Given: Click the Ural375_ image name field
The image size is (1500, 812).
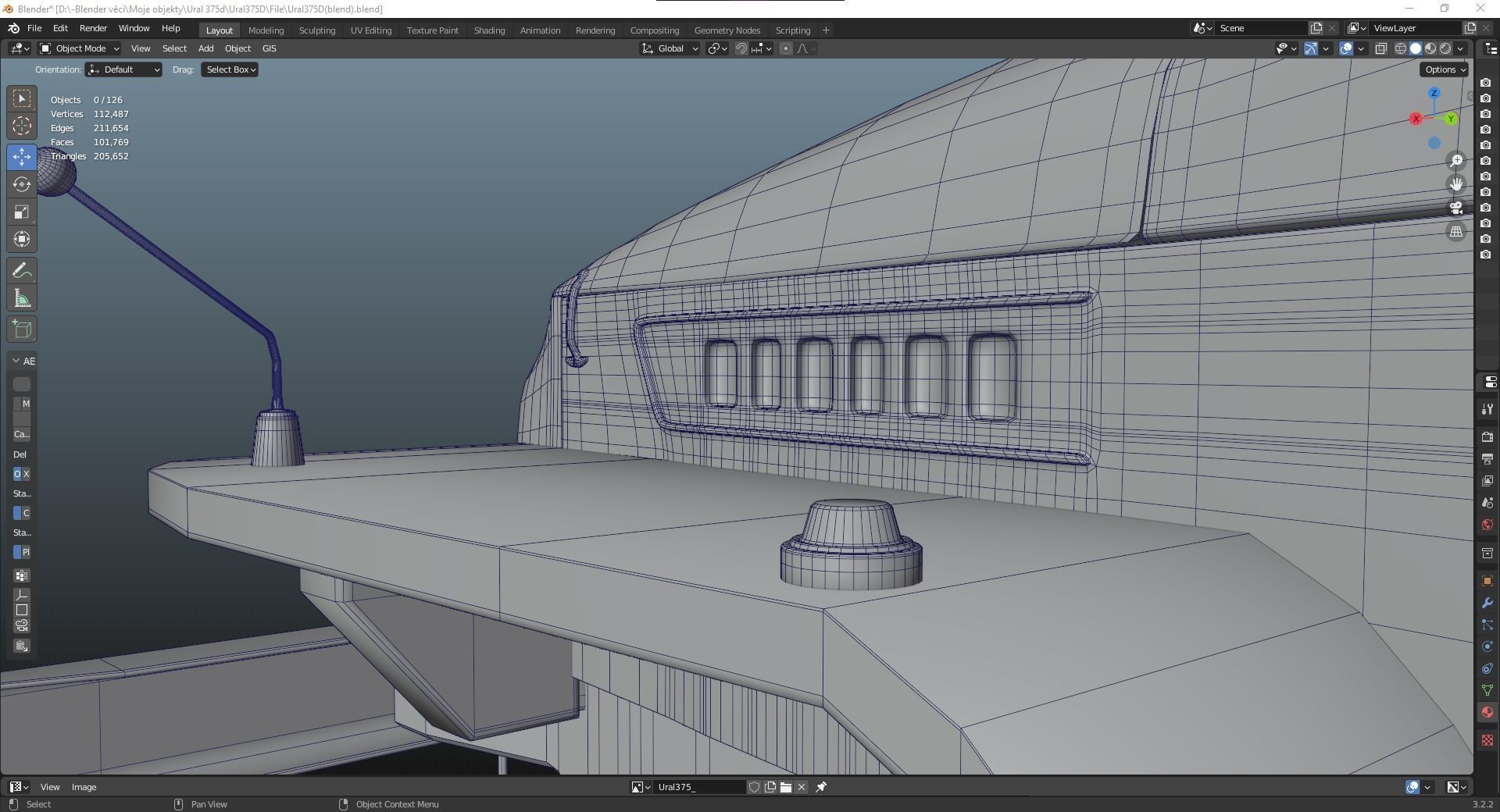Looking at the screenshot, I should 700,787.
